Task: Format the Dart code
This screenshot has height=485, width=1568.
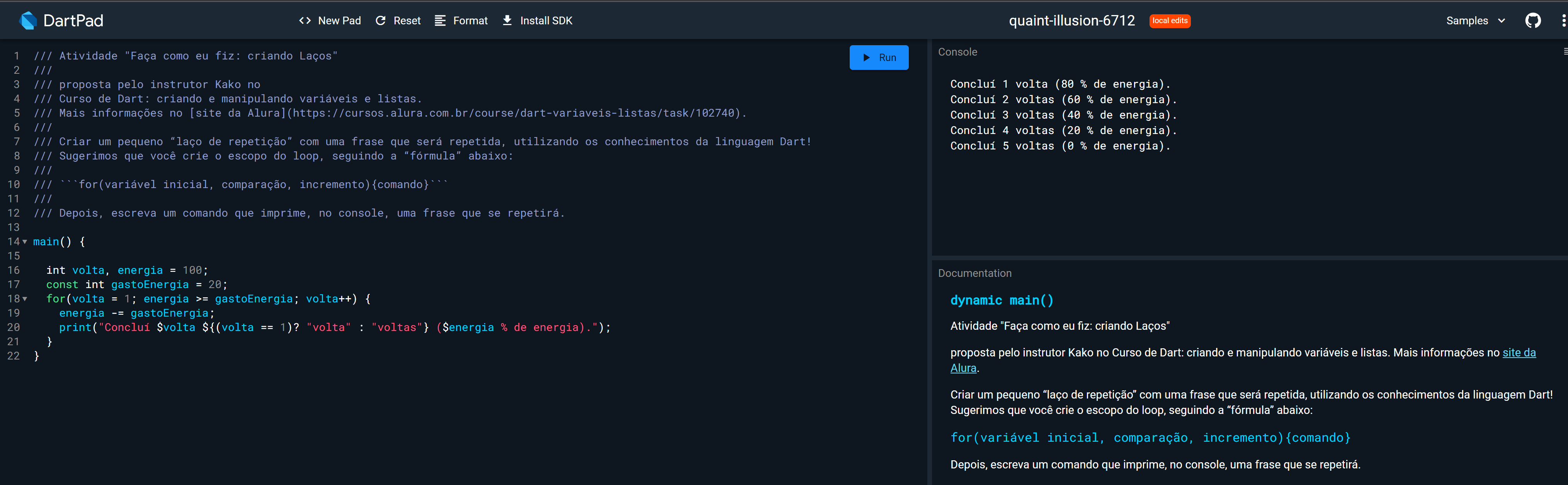Action: click(461, 21)
